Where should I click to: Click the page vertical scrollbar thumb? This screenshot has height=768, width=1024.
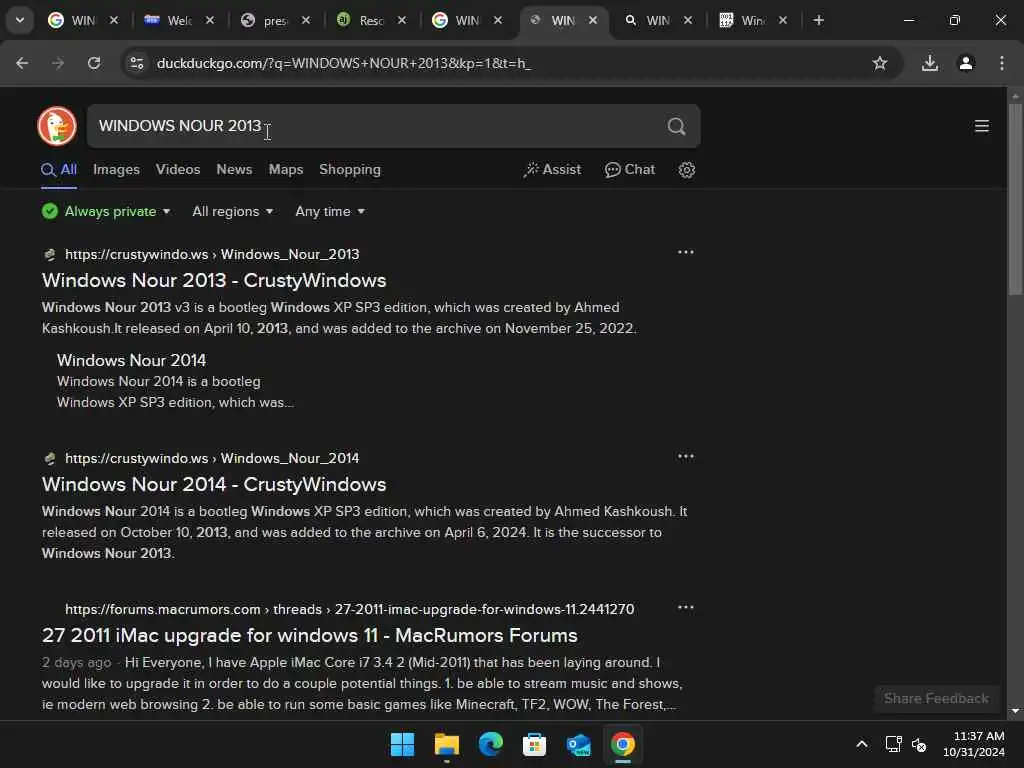1015,199
